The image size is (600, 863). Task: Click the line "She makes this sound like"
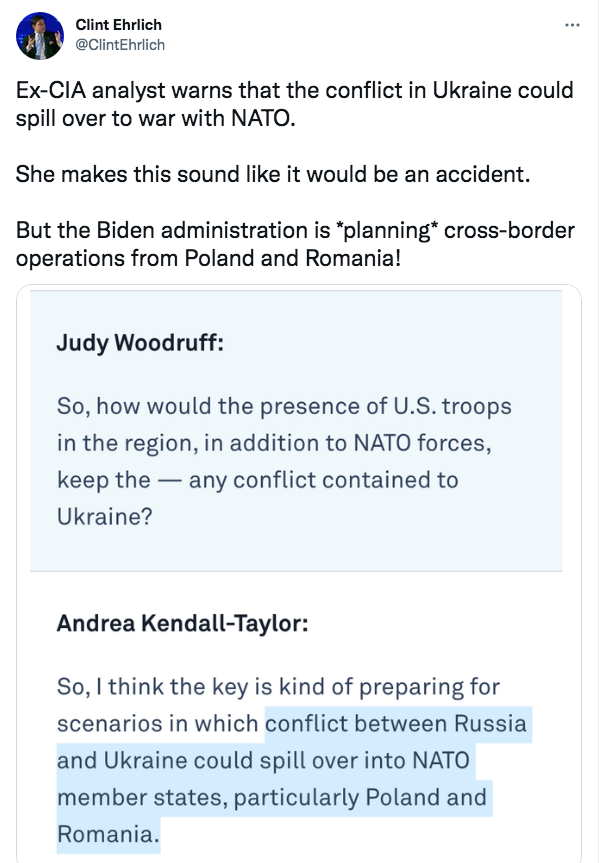[273, 174]
